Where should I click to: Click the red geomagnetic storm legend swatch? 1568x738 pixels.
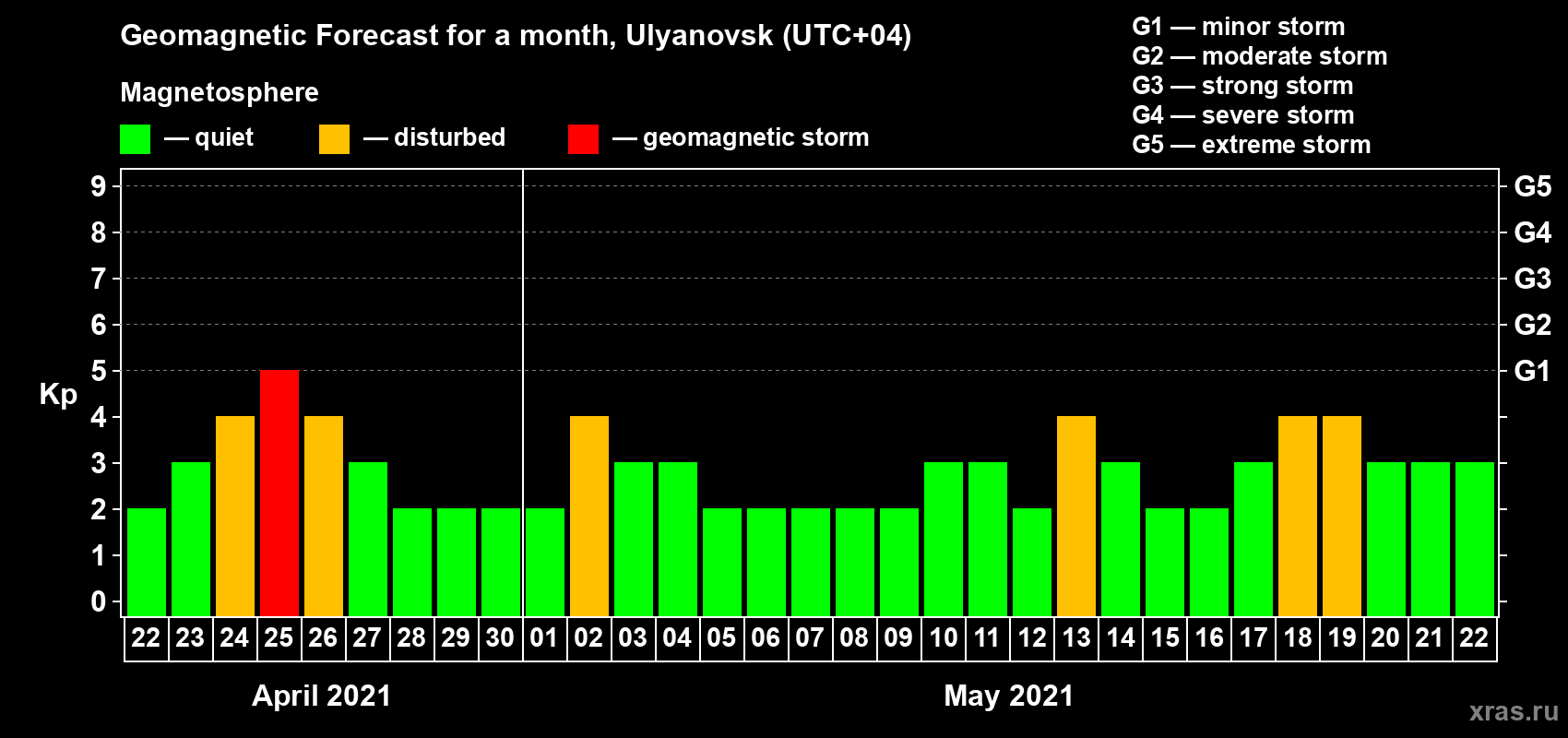583,139
